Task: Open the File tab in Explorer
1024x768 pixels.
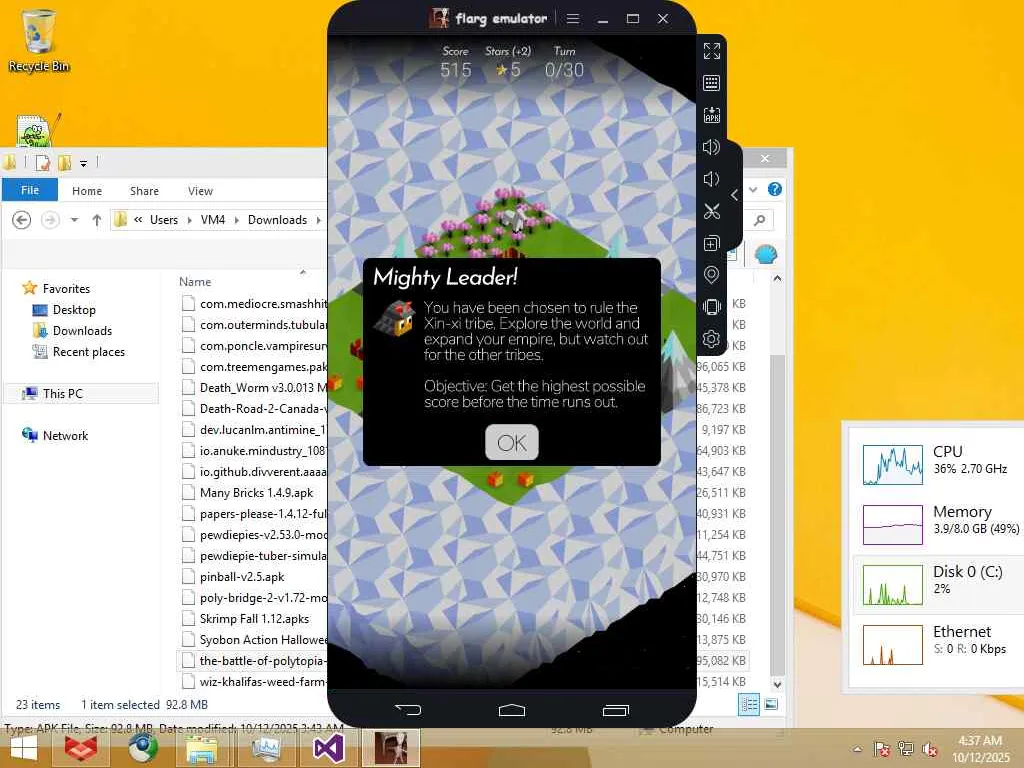Action: tap(29, 190)
